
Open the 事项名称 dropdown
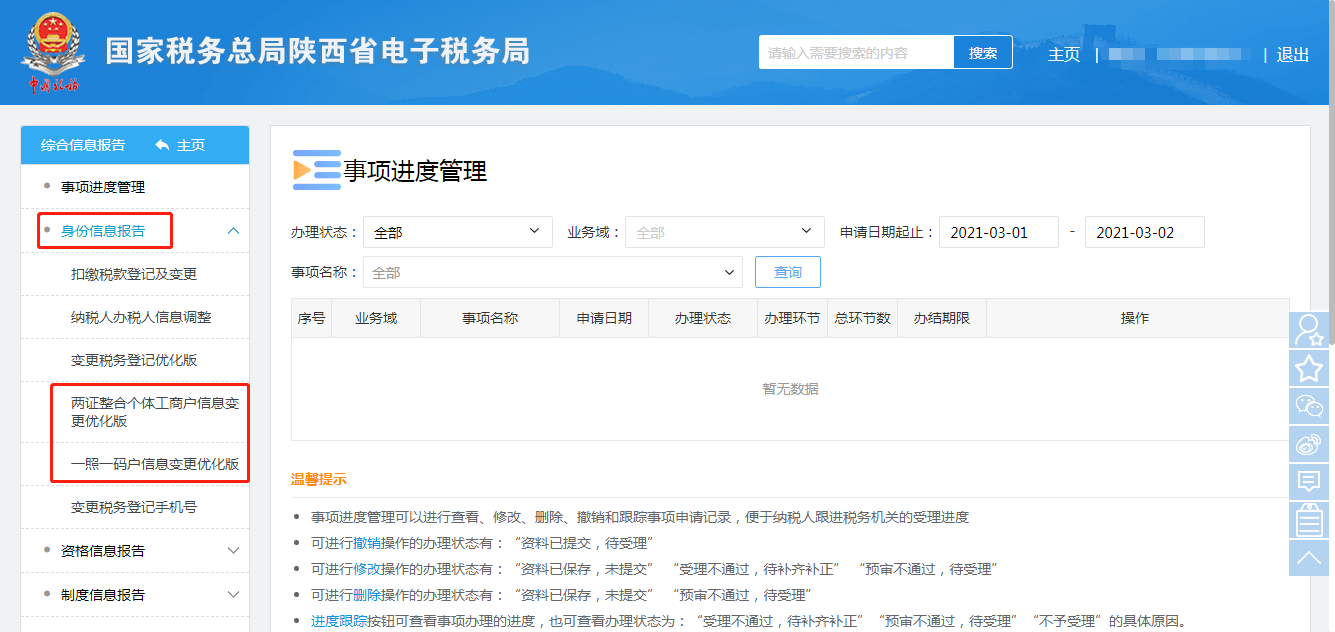click(x=555, y=272)
